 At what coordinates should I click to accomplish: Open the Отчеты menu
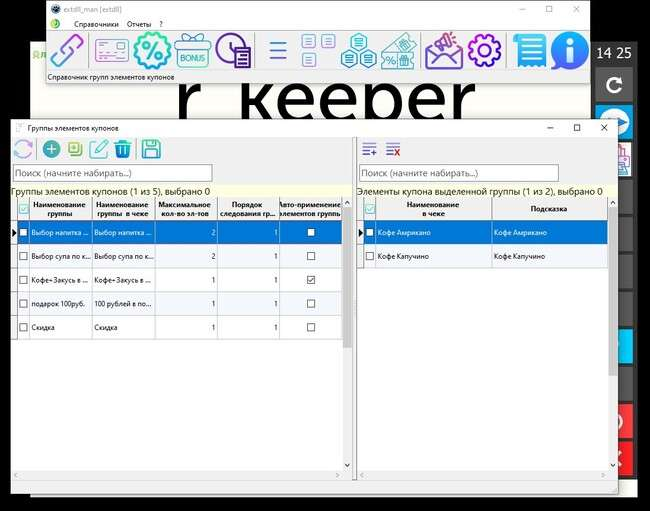pyautogui.click(x=139, y=23)
